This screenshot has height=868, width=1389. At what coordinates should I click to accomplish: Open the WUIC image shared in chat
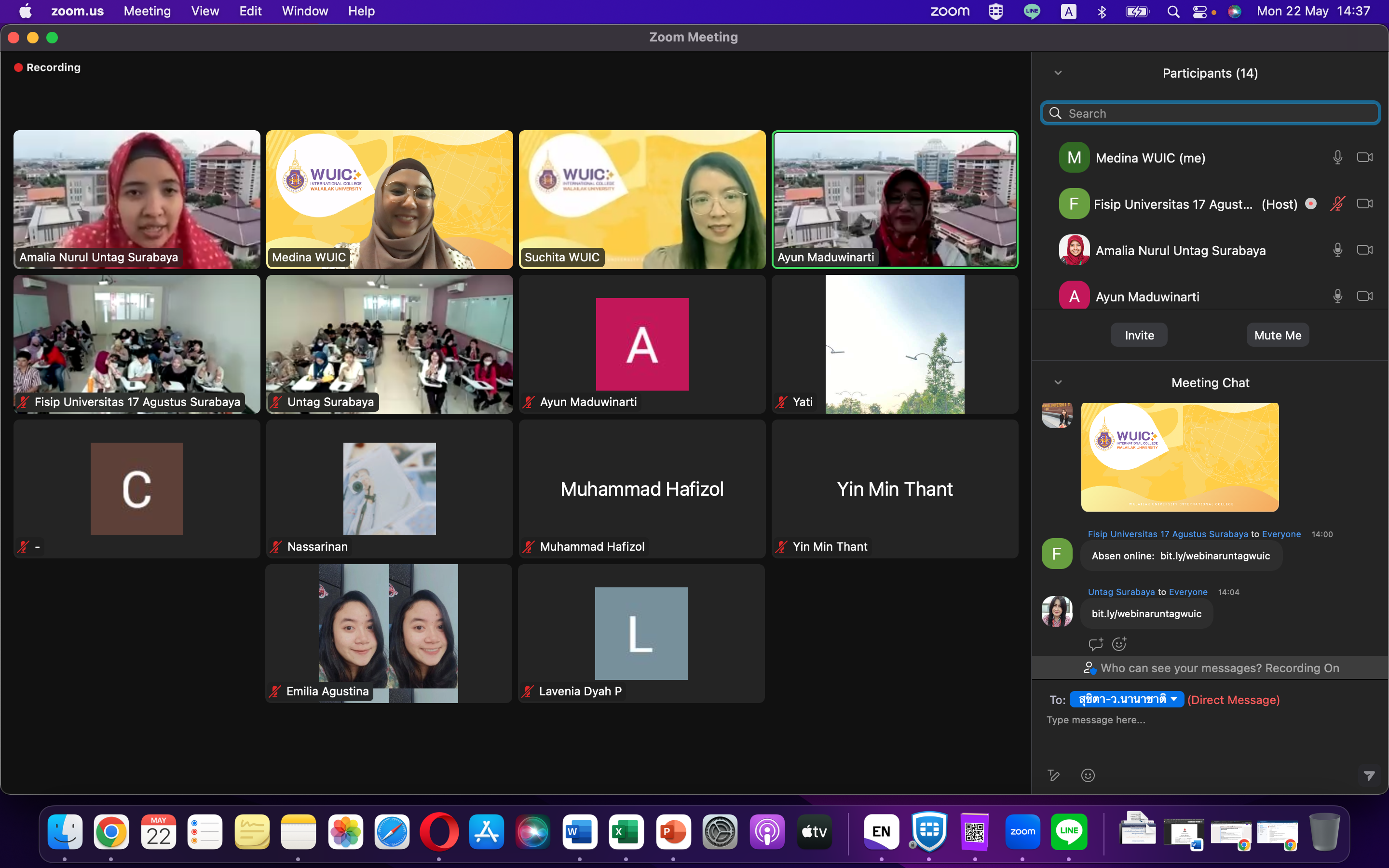point(1180,457)
